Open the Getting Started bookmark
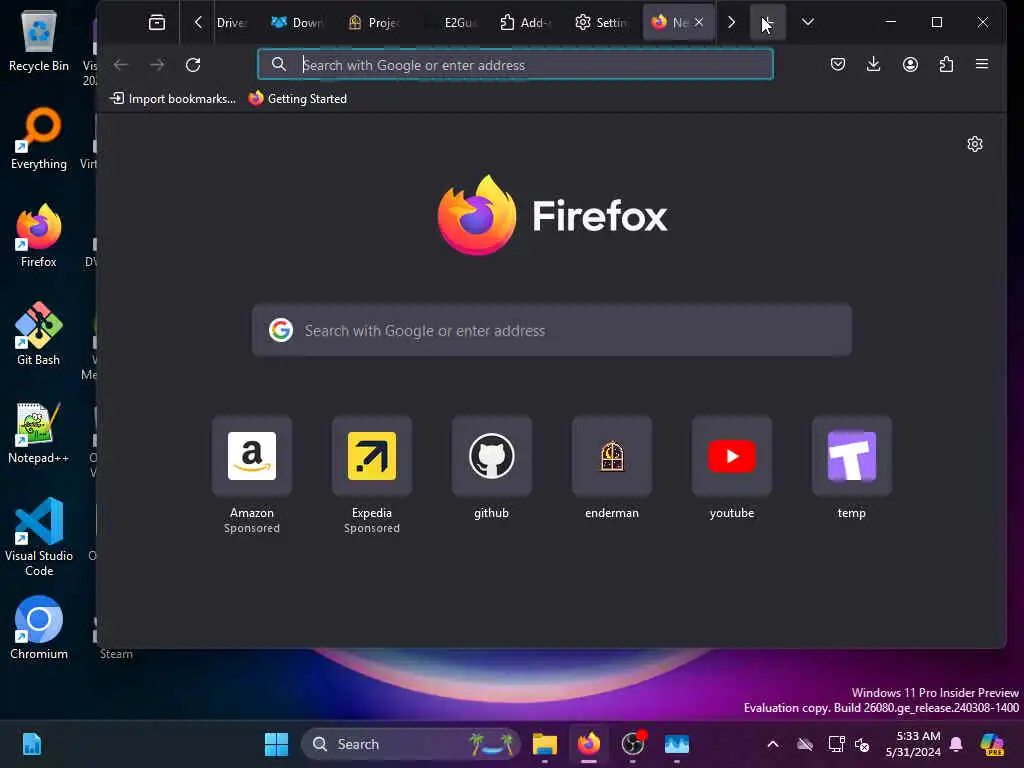Screen dimensions: 1024x768 click(x=298, y=99)
